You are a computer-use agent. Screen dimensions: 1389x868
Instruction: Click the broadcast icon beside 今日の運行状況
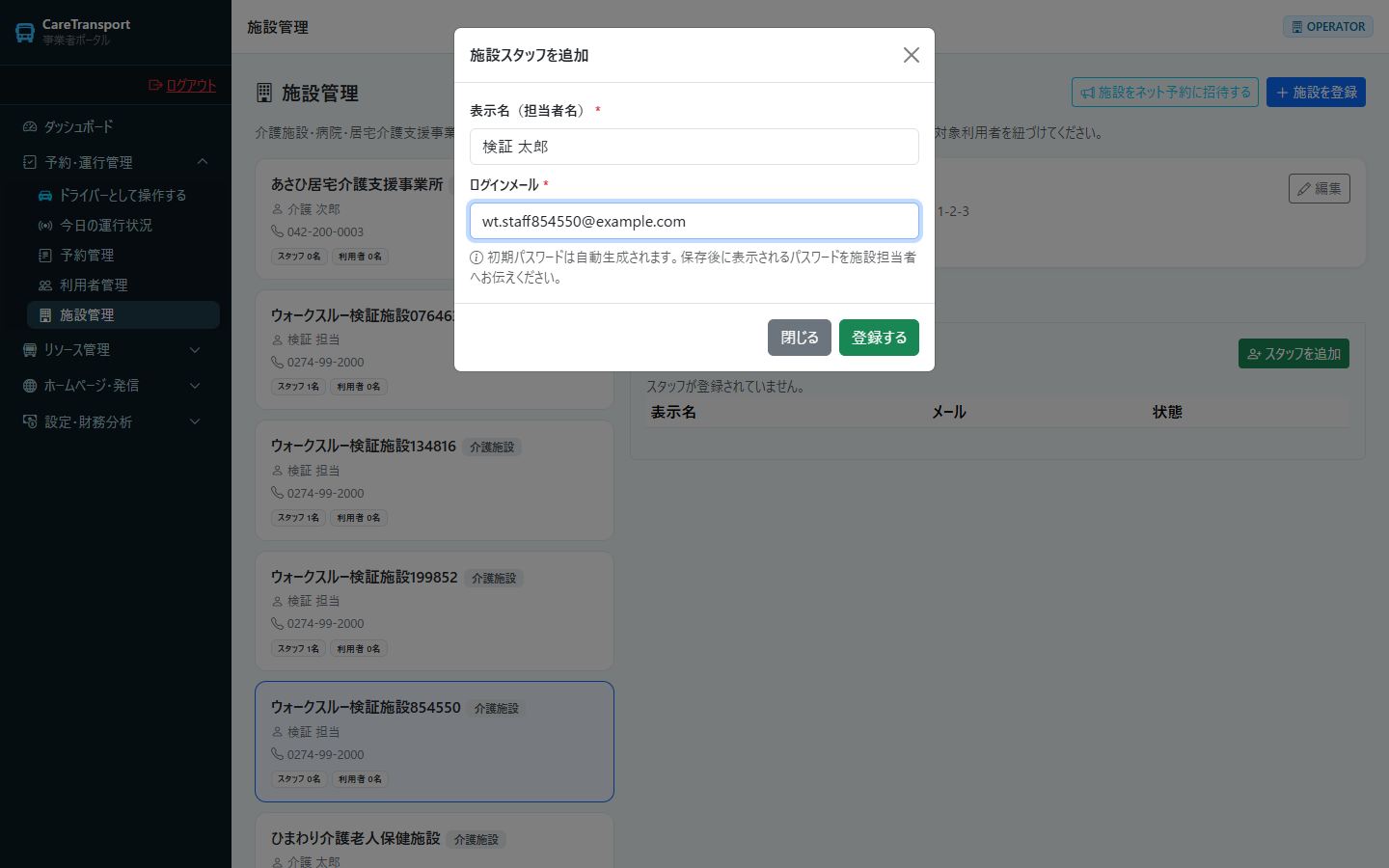[45, 225]
